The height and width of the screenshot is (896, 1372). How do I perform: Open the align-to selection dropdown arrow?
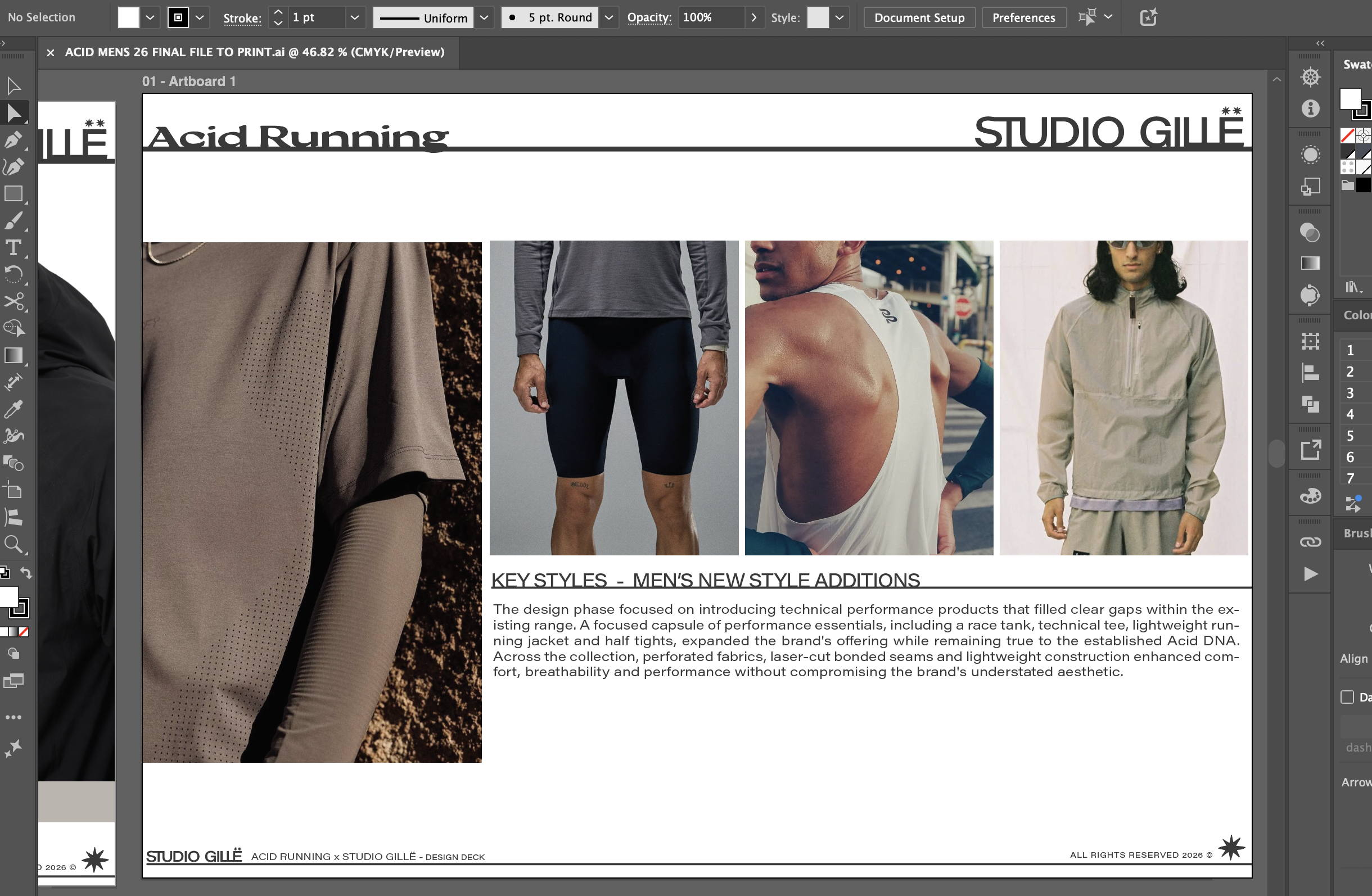point(1108,17)
